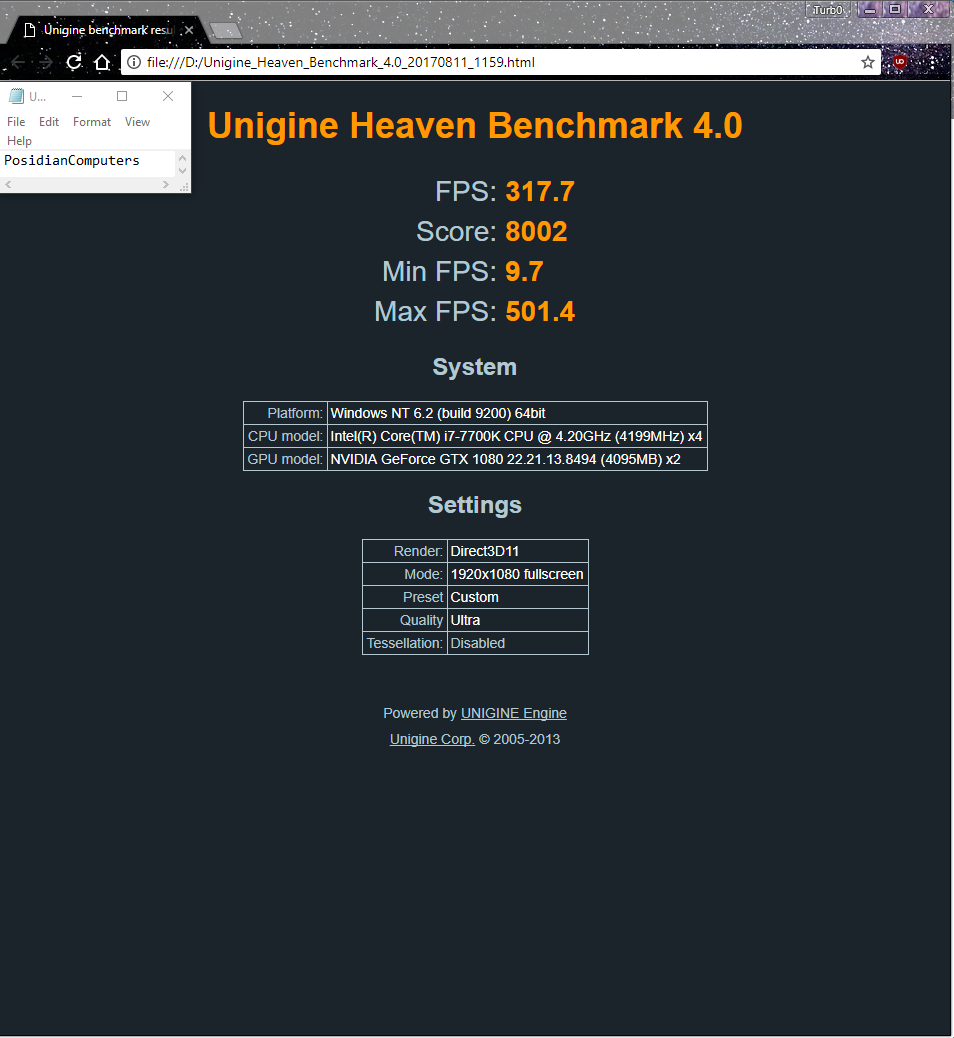This screenshot has width=954, height=1038.
Task: Click the Tessellation Disabled cell
Action: pos(518,643)
